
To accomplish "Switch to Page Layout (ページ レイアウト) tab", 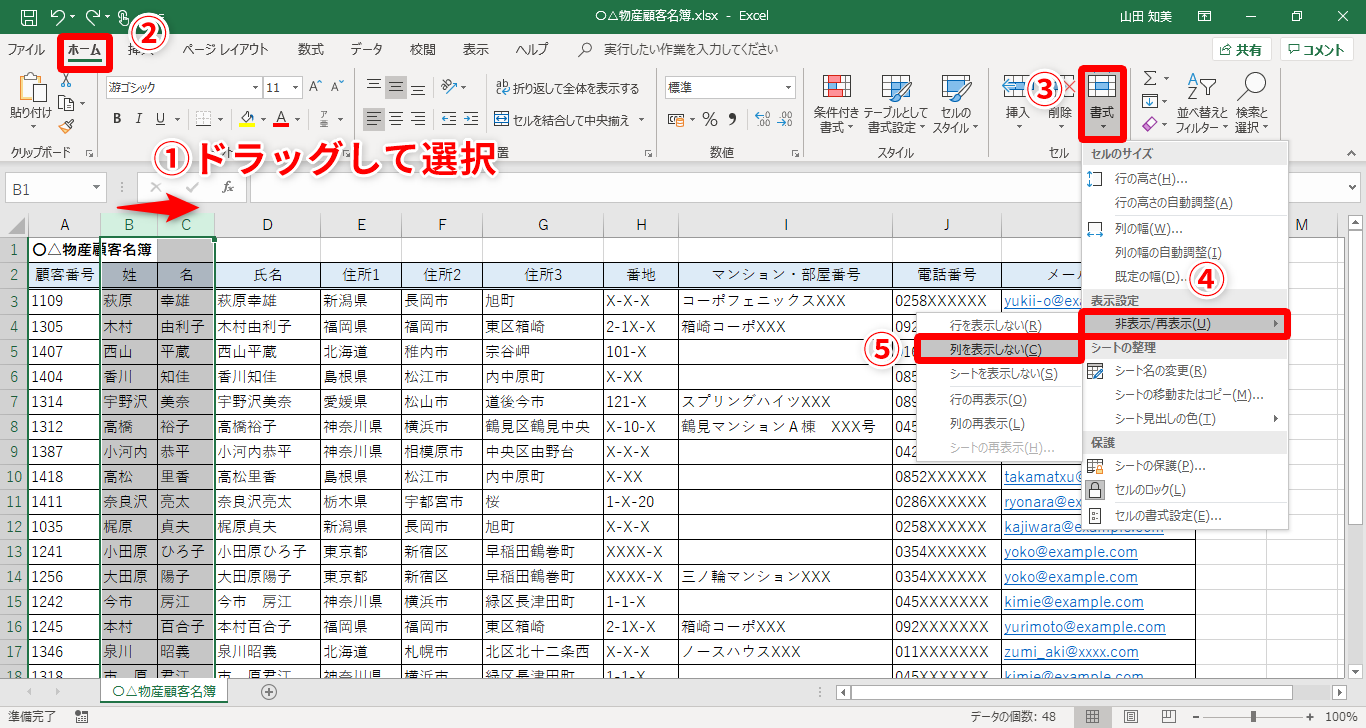I will (x=225, y=49).
